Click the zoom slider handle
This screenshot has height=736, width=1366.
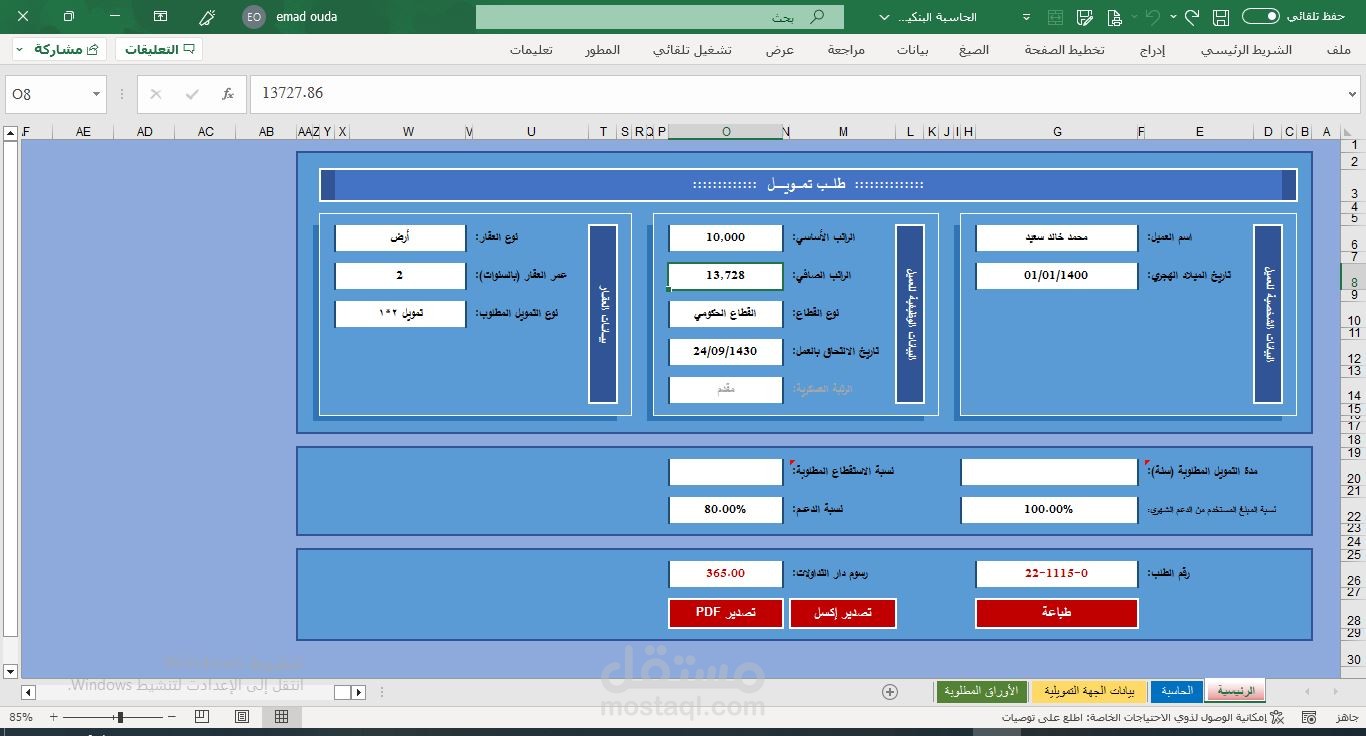[120, 717]
